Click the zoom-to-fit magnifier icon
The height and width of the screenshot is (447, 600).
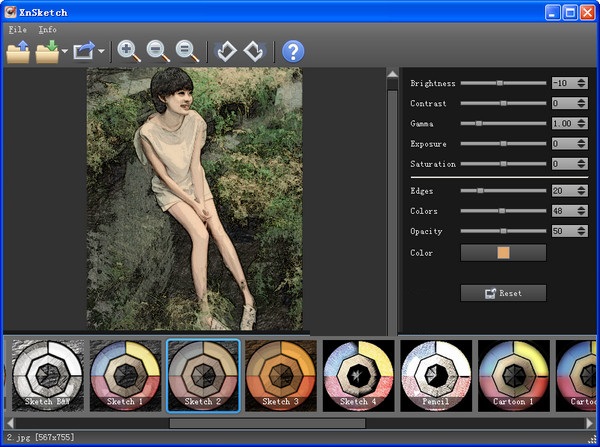[186, 51]
